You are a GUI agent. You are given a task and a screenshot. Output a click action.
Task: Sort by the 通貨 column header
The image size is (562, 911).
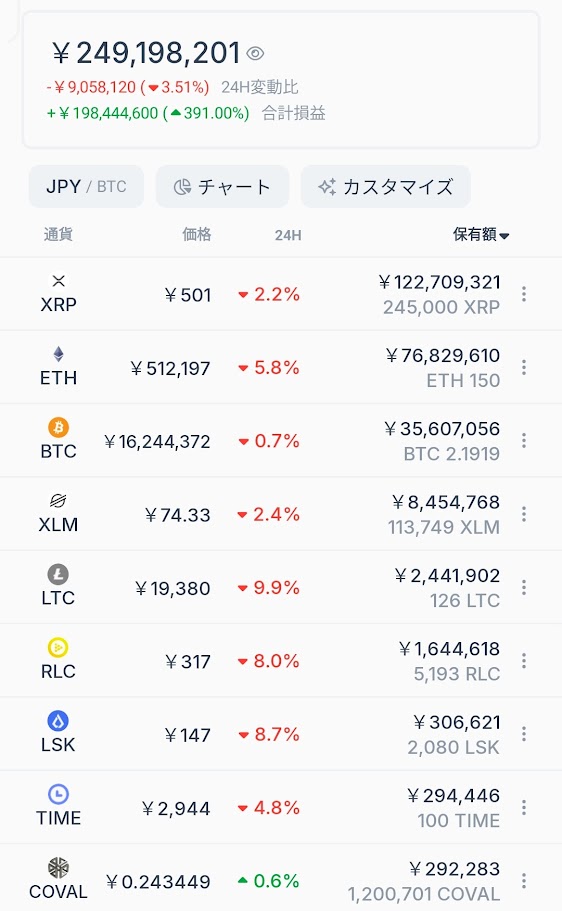click(58, 235)
